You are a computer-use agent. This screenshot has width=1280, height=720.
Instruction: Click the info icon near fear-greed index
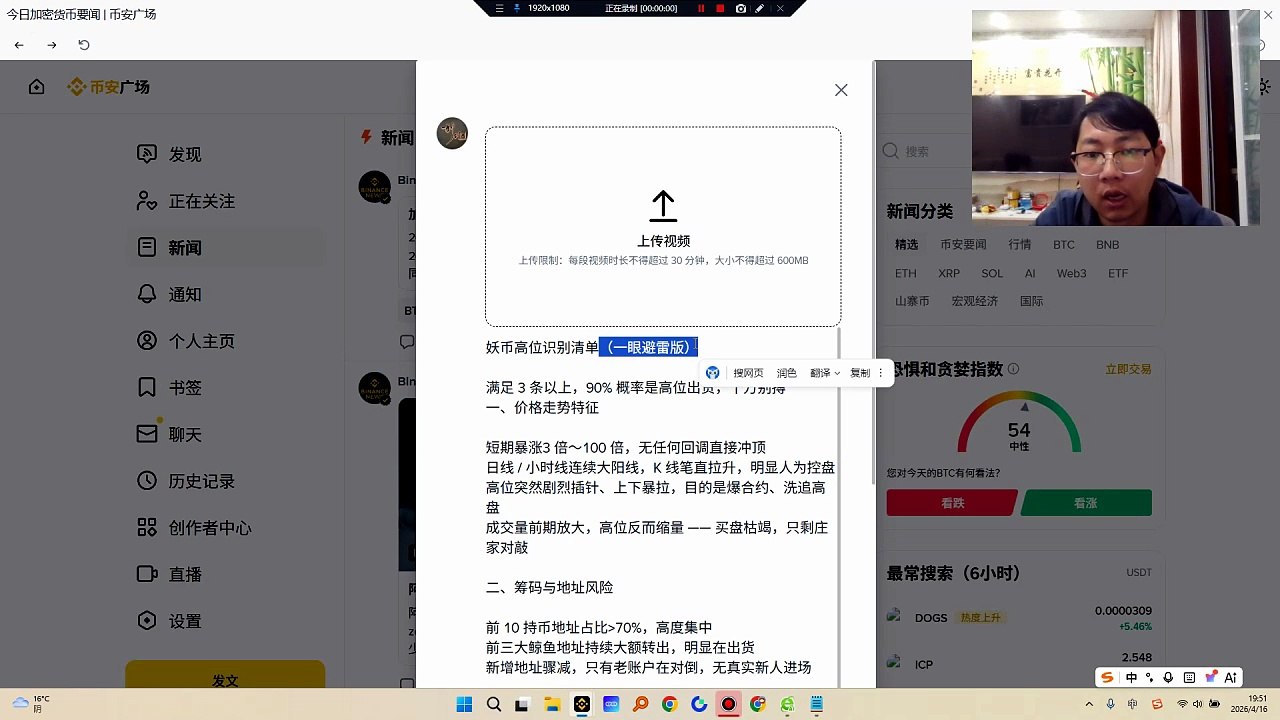click(1013, 369)
